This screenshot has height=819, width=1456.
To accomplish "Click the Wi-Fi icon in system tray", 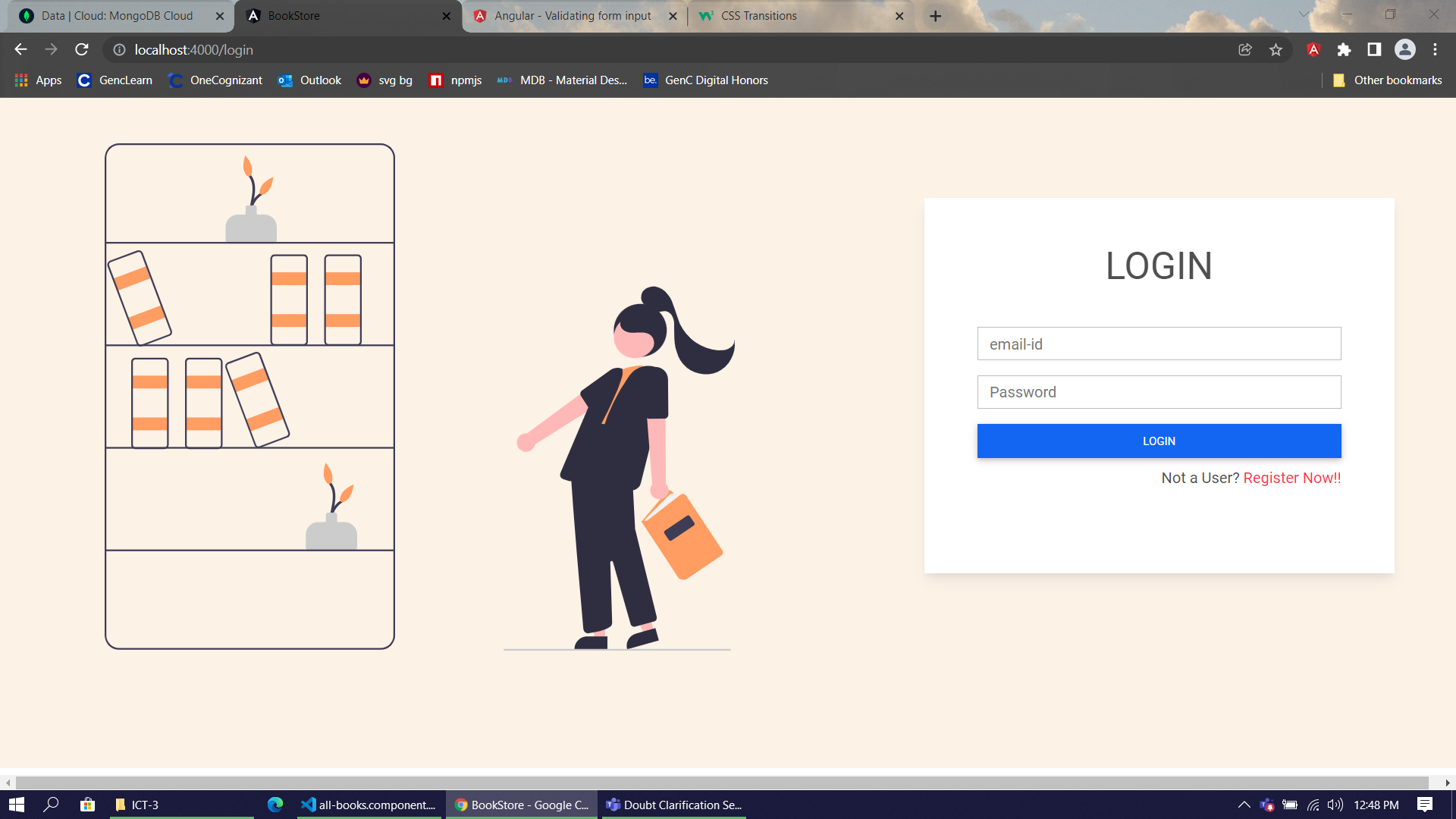I will (x=1311, y=805).
